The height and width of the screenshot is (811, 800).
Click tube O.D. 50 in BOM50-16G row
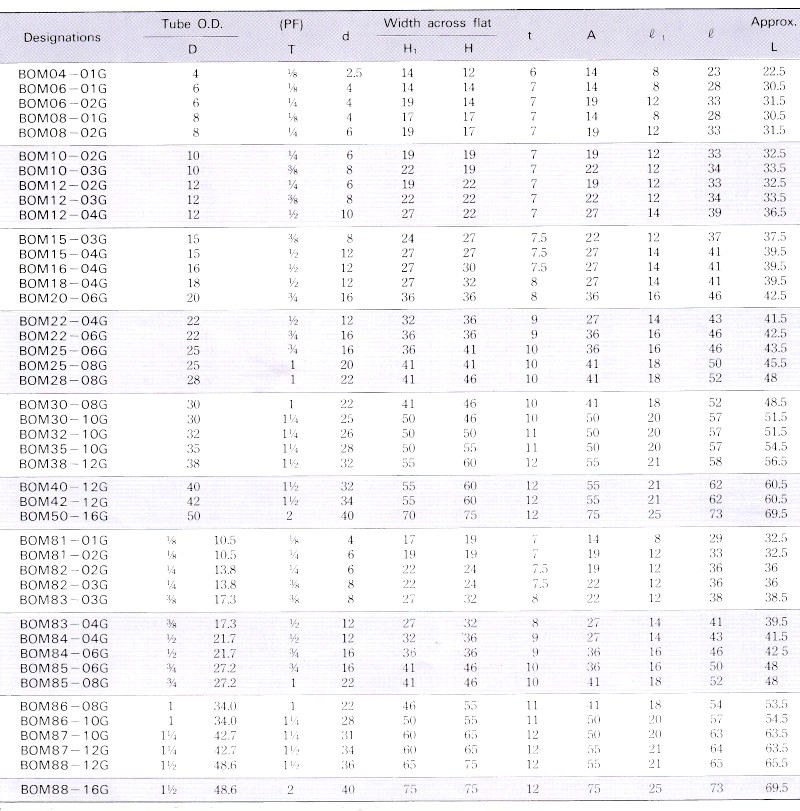(193, 516)
